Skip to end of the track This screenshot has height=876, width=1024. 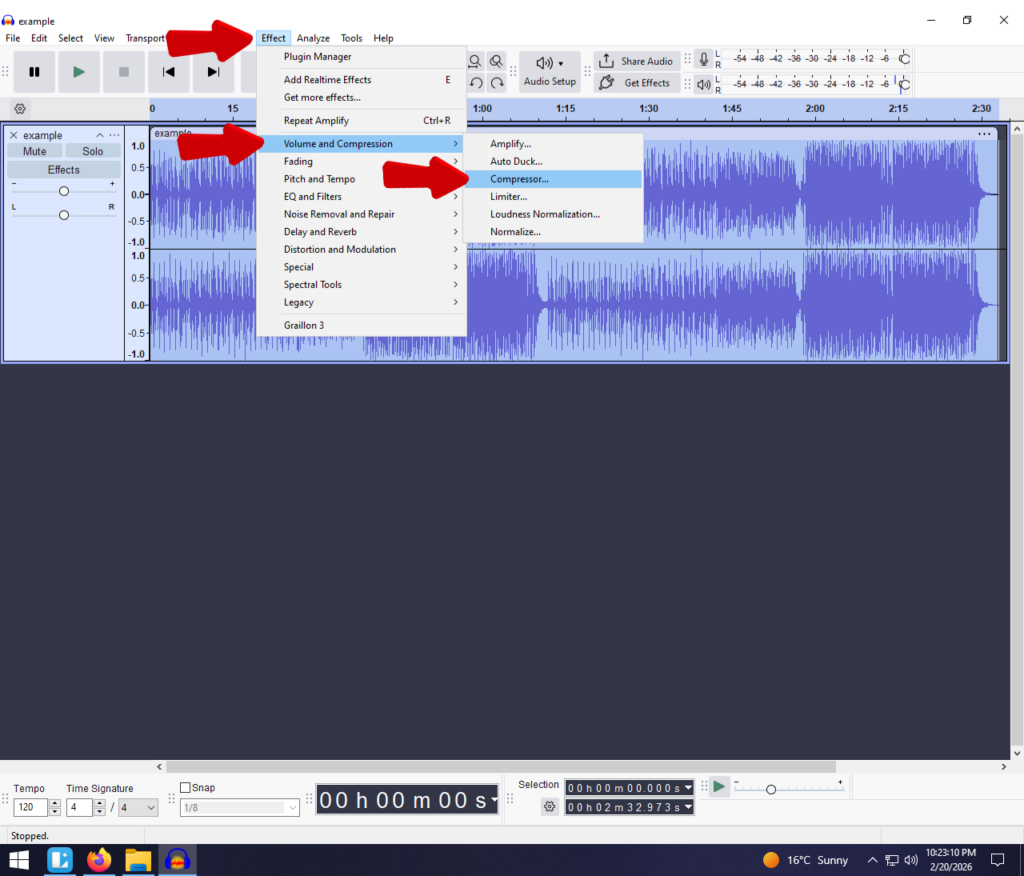pyautogui.click(x=213, y=72)
